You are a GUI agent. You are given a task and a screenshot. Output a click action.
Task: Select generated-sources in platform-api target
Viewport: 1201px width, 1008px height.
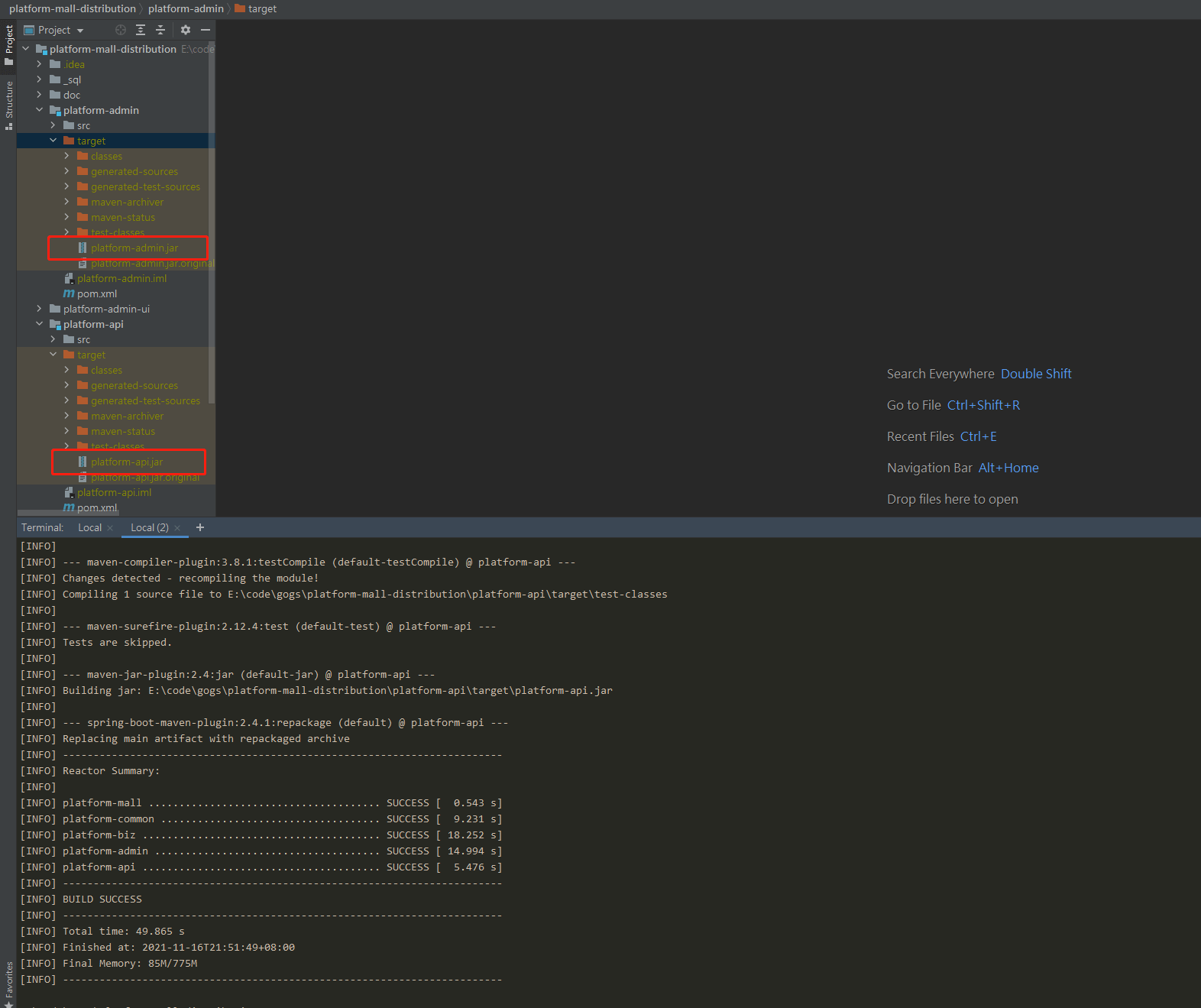(x=134, y=385)
